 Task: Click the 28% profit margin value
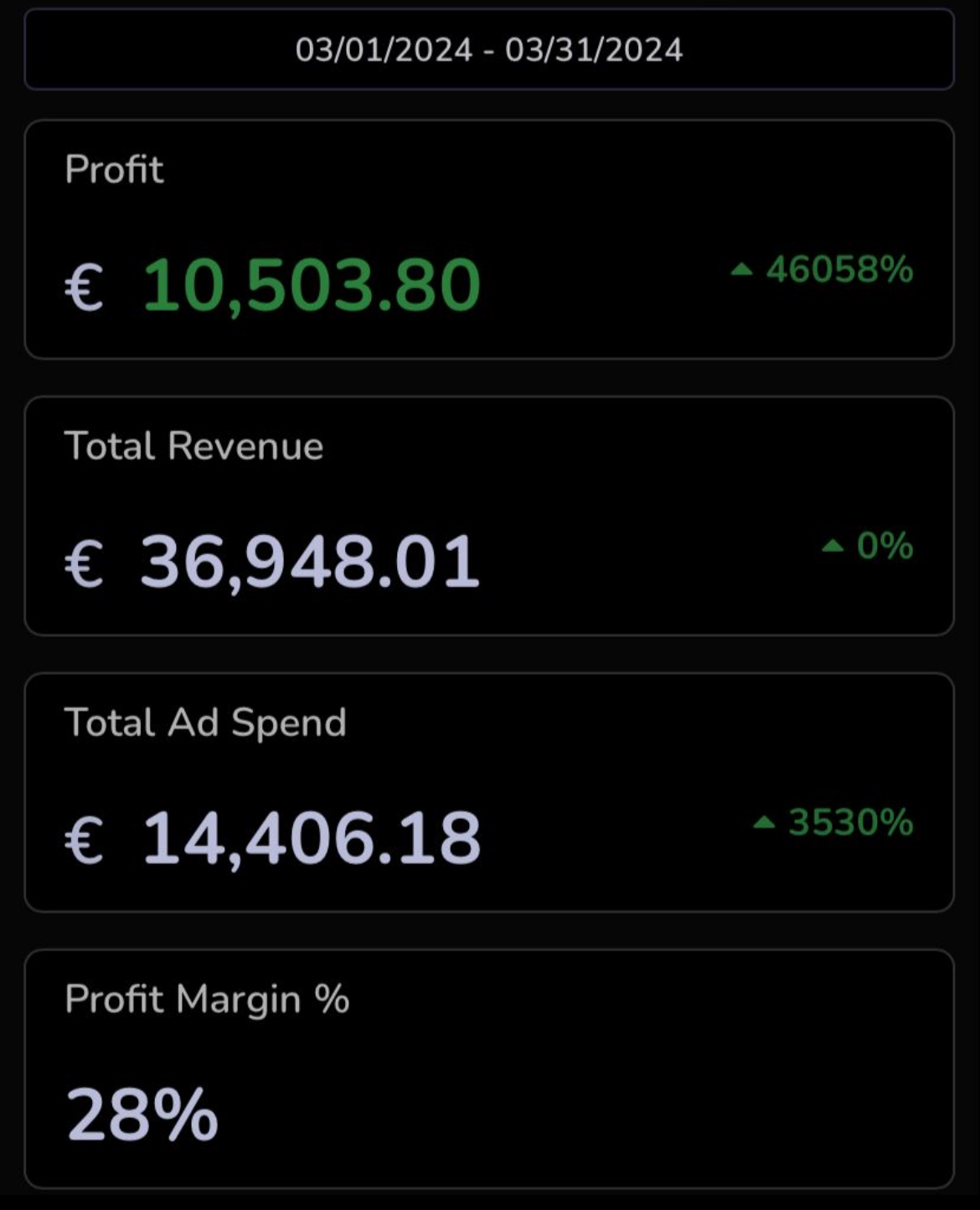[x=142, y=1115]
